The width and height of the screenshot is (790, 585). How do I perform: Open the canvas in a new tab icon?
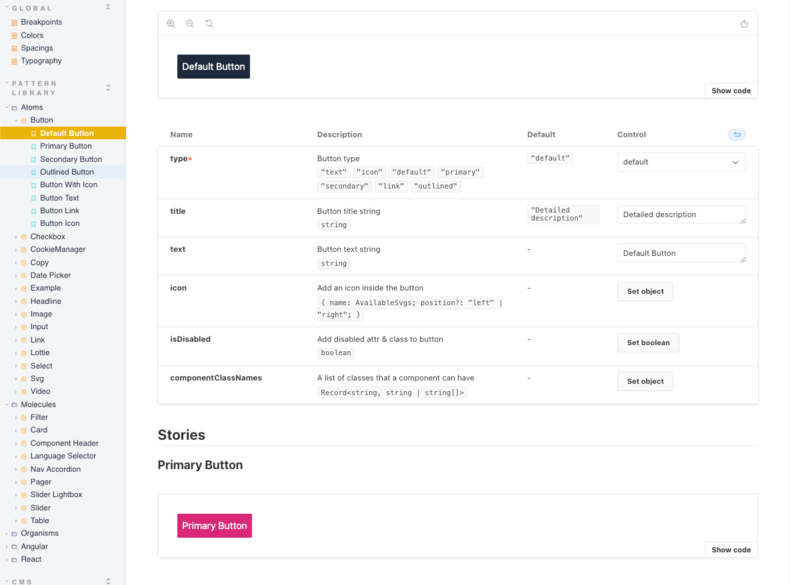744,24
